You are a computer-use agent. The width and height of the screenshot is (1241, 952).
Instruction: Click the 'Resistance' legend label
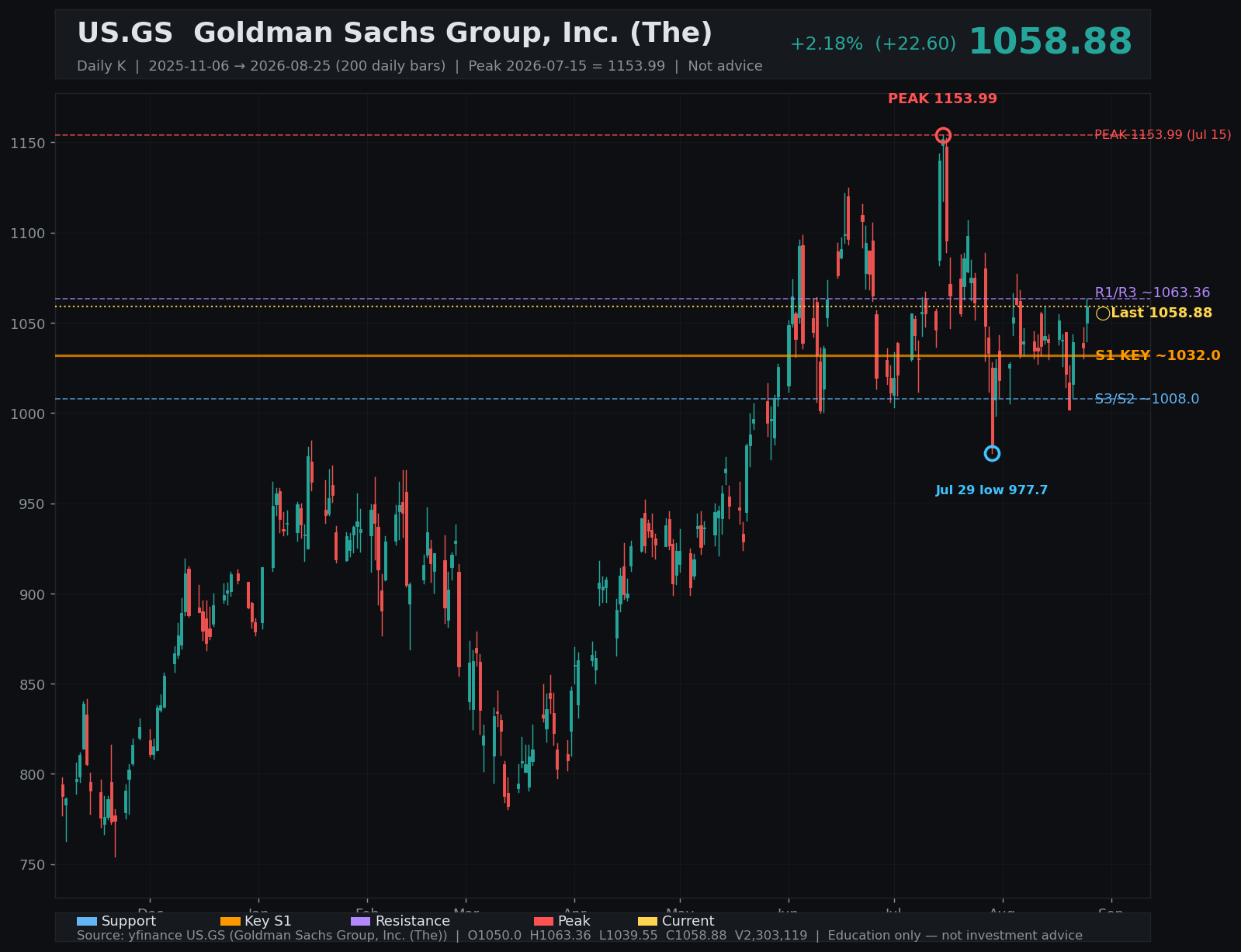[413, 922]
